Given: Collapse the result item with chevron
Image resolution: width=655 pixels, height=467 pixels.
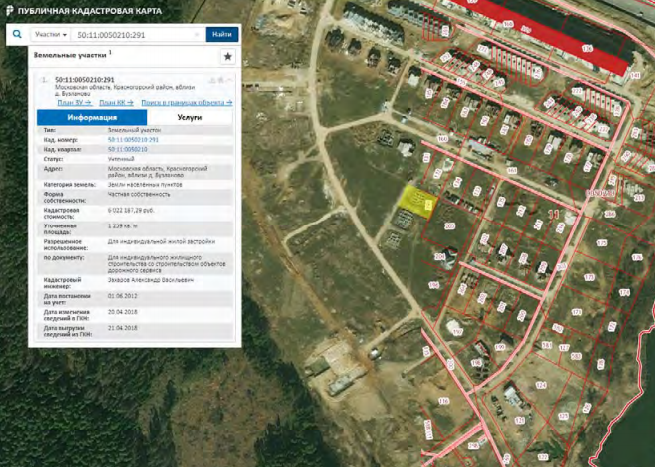Looking at the screenshot, I should coord(227,79).
